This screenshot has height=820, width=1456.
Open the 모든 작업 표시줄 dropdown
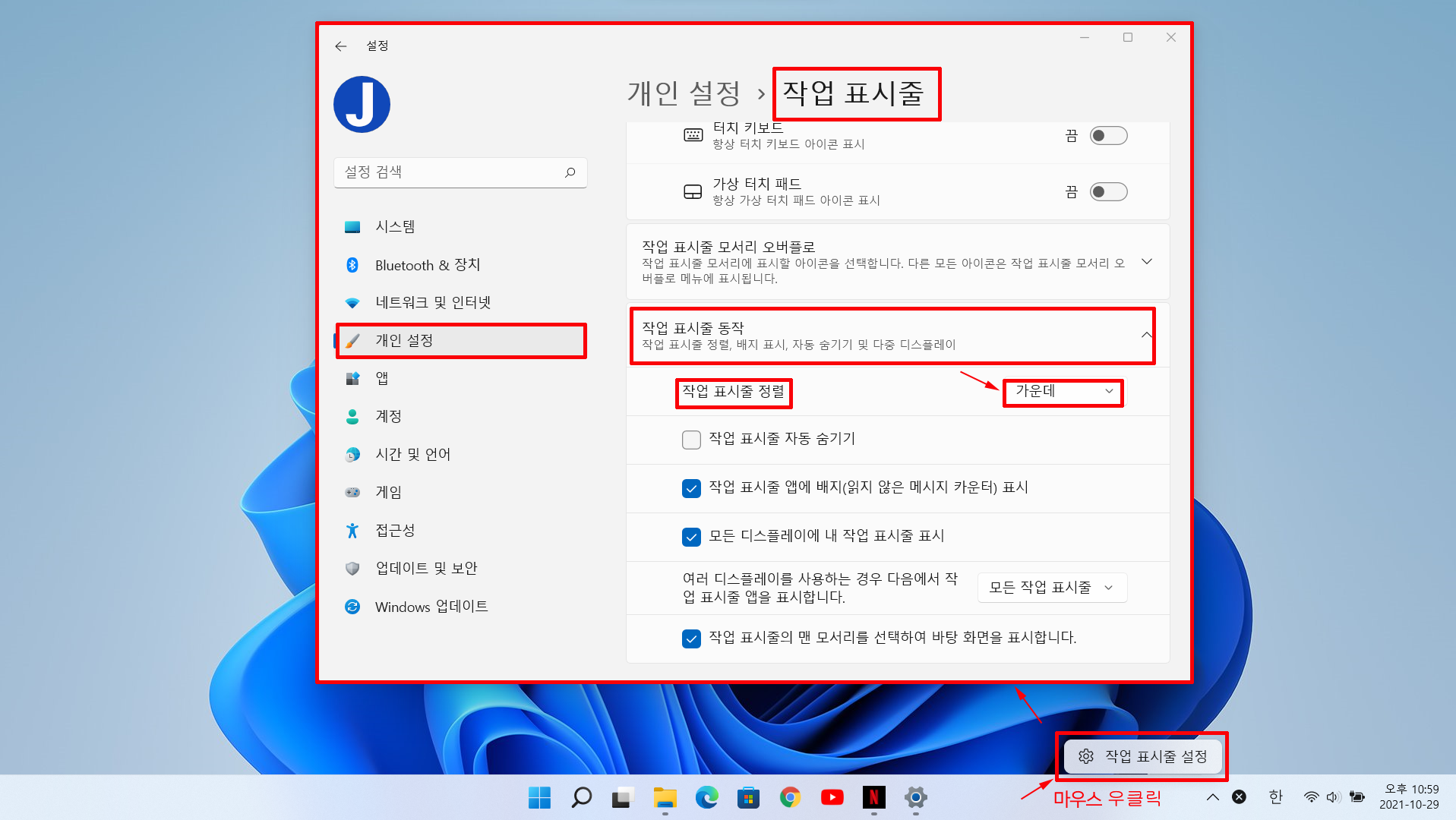[1052, 588]
